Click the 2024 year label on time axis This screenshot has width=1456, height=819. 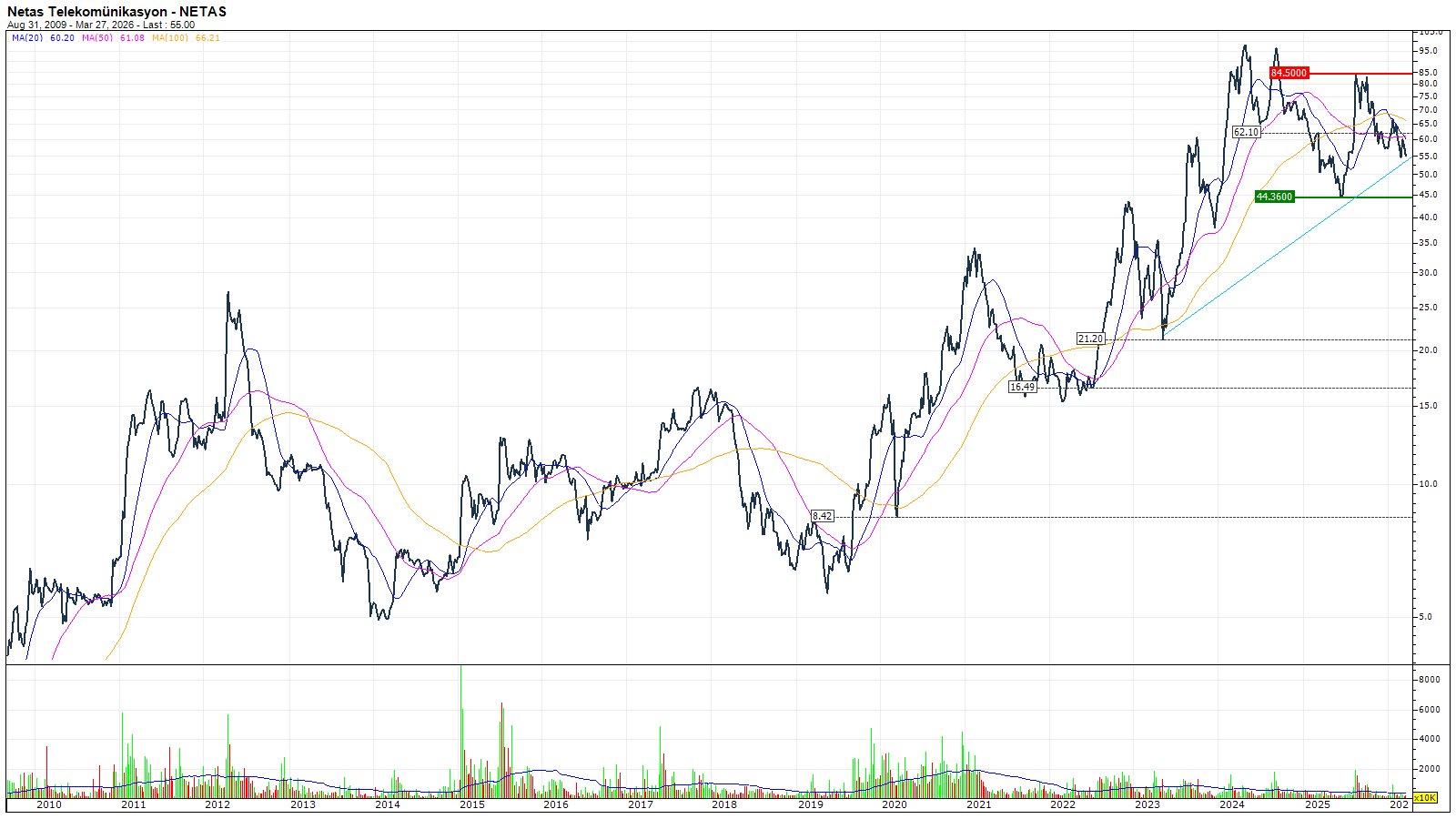(1232, 804)
